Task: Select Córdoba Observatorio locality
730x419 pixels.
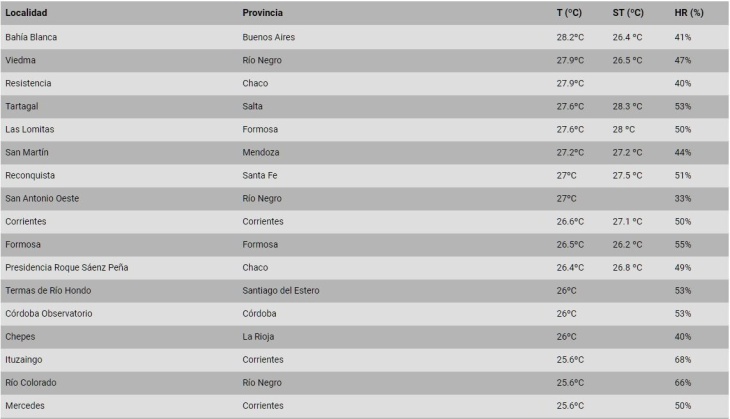Action: click(x=49, y=314)
